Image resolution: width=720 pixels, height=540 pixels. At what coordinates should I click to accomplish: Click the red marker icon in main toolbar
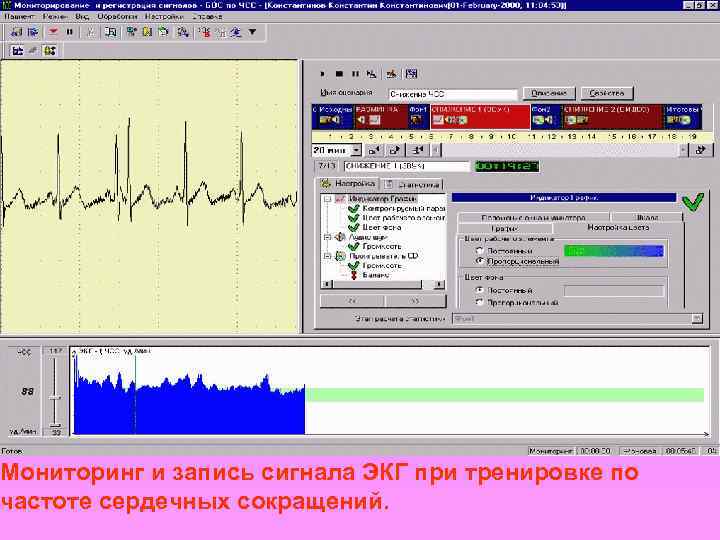(205, 32)
